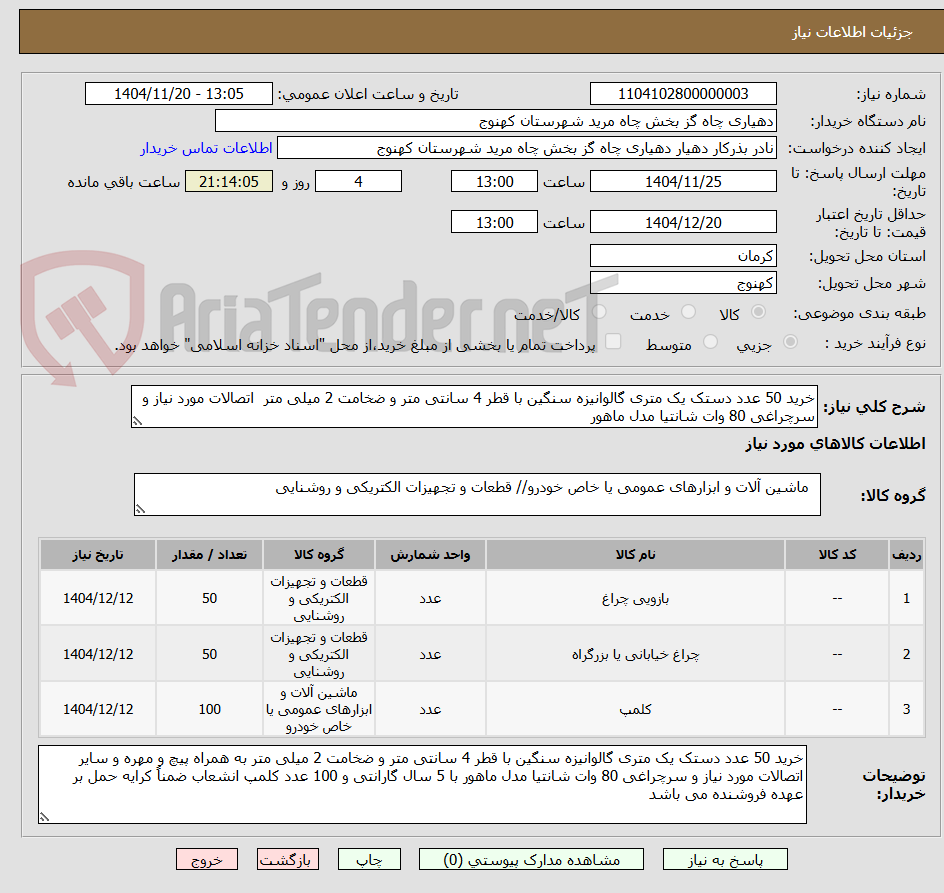944x893 pixels.
Task: Click the واحد شمارش column header
Action: [430, 555]
